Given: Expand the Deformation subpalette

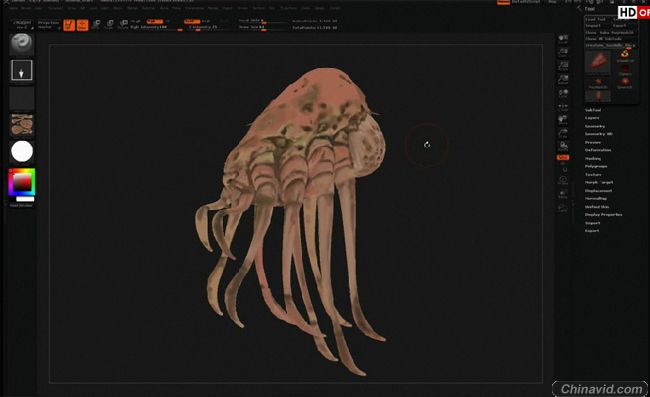Looking at the screenshot, I should tap(598, 150).
